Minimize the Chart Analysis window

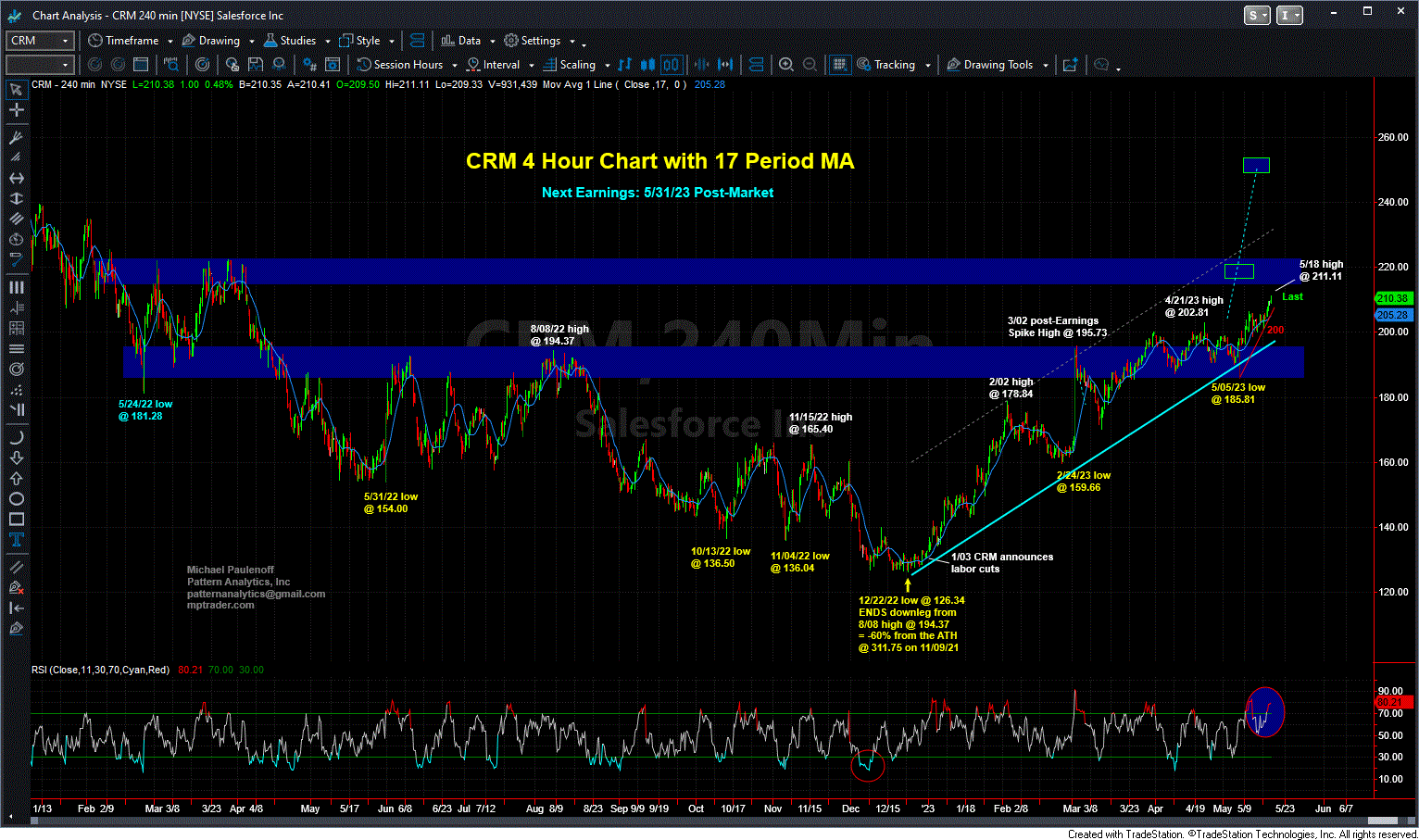[x=1336, y=12]
